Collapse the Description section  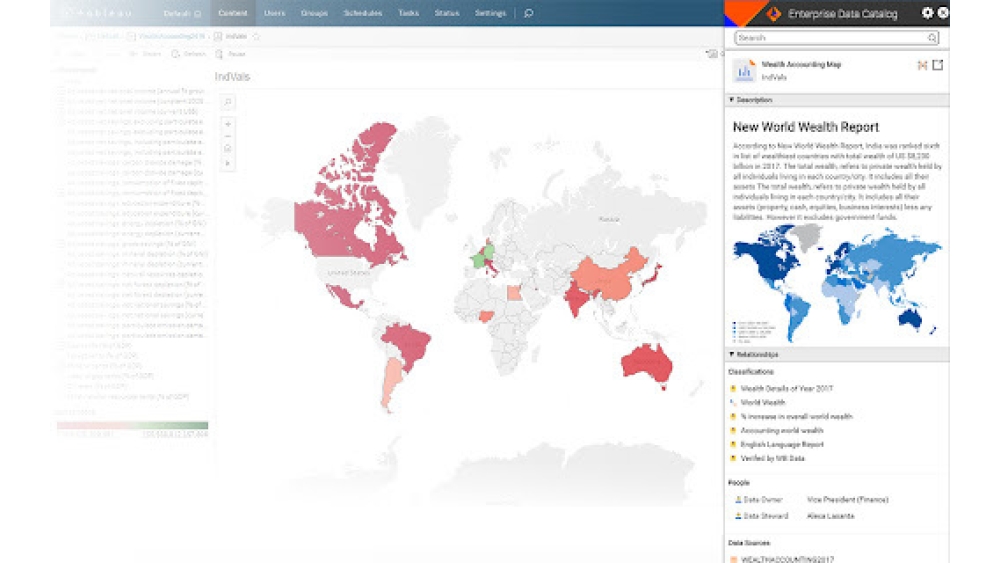[732, 100]
